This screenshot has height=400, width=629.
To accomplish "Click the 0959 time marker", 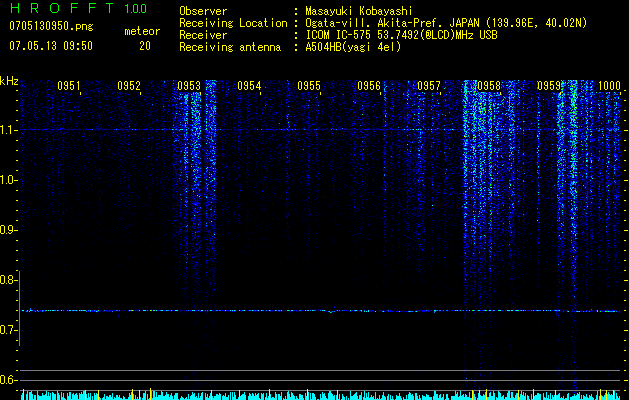I will click(x=549, y=86).
